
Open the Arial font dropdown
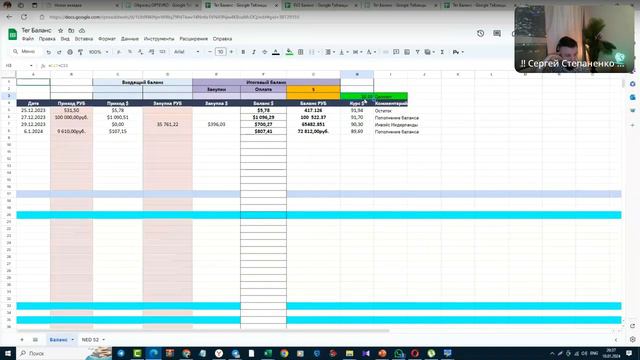(x=187, y=52)
